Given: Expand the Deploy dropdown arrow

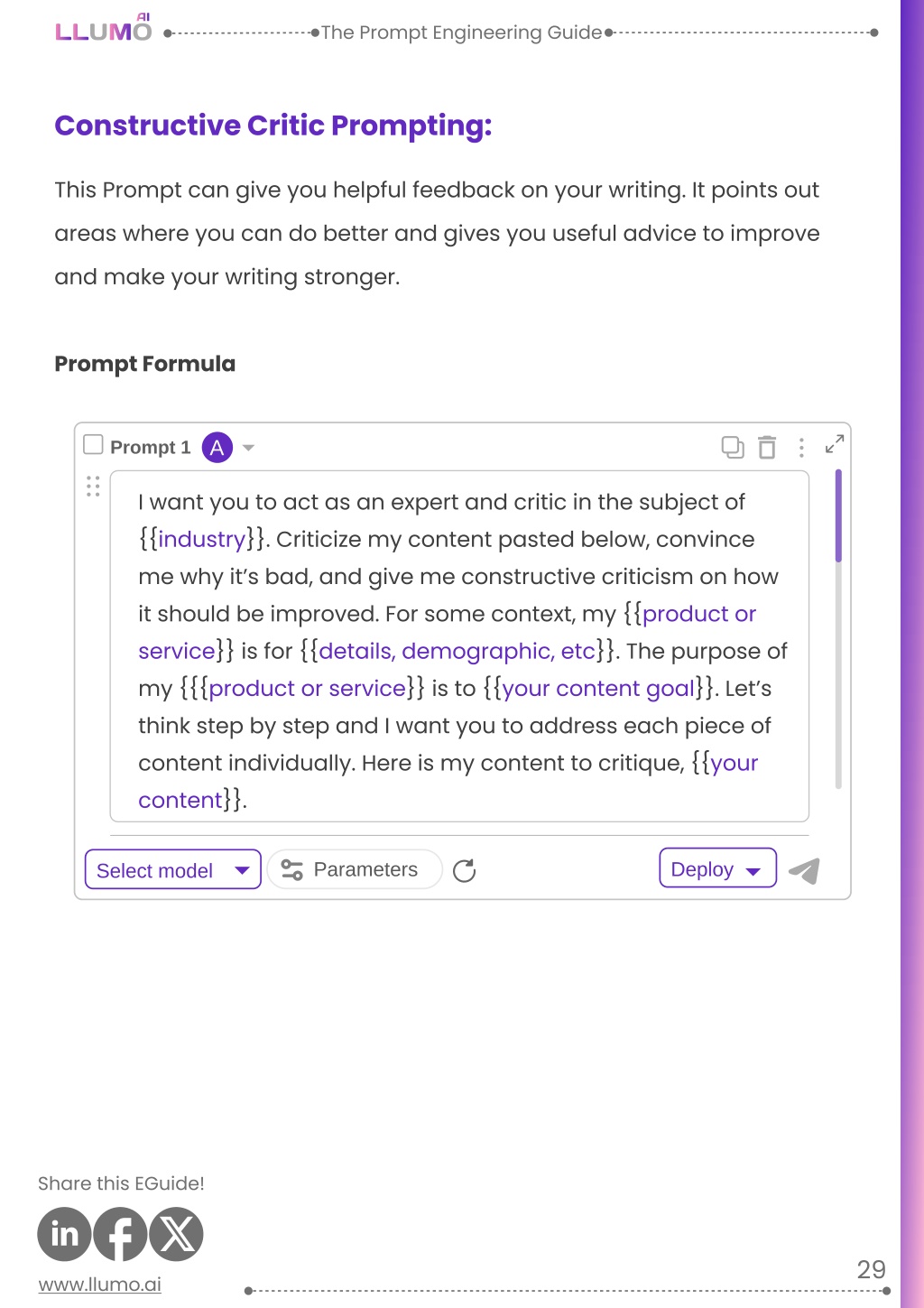Looking at the screenshot, I should [x=753, y=871].
